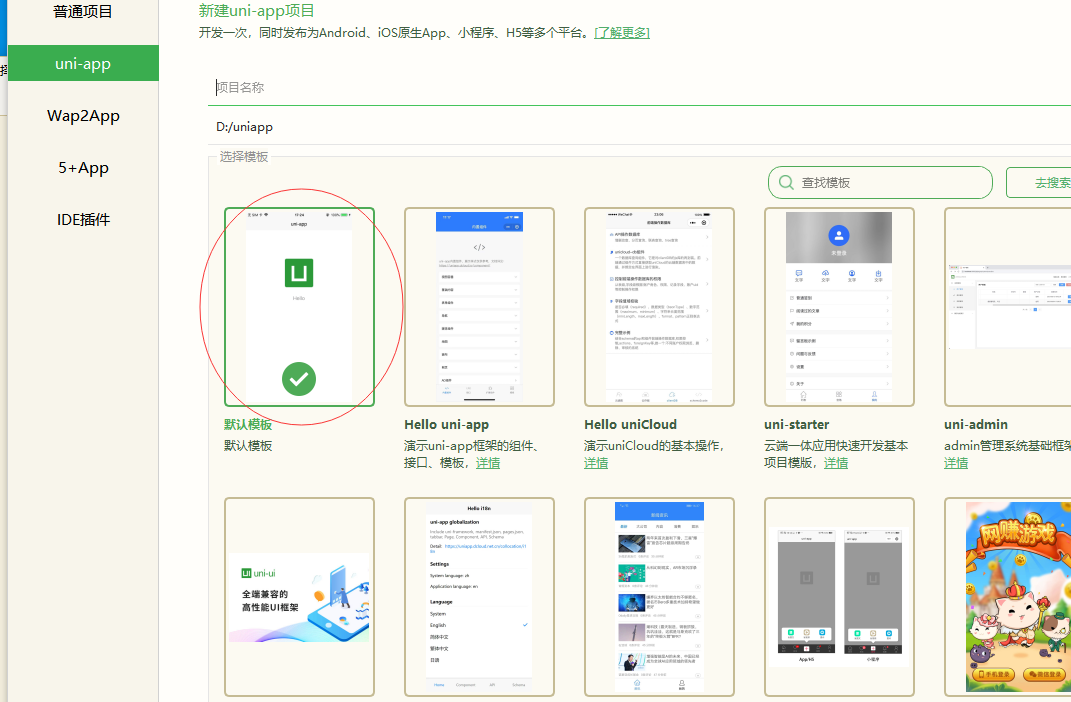Click the green checkmark on 默认模板

[x=299, y=379]
